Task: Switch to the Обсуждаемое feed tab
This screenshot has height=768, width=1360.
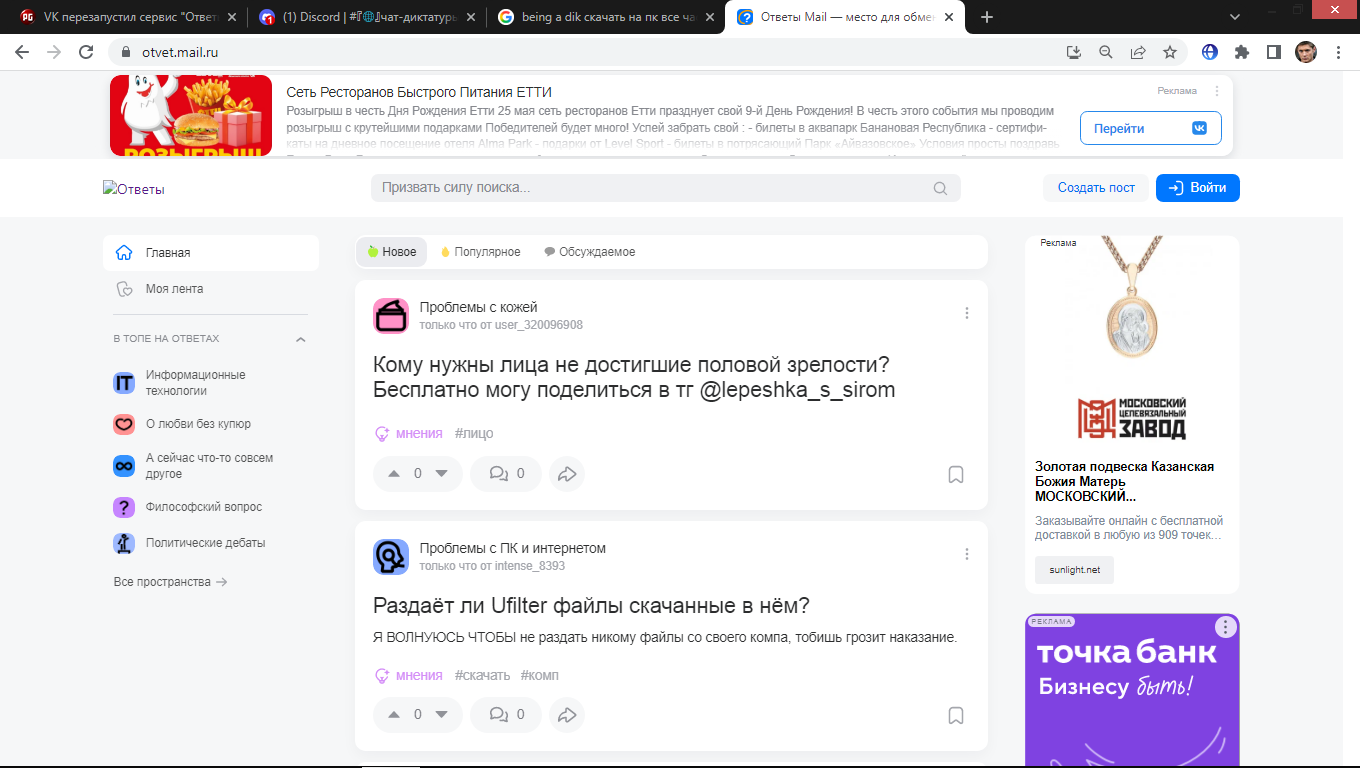Action: pyautogui.click(x=589, y=252)
